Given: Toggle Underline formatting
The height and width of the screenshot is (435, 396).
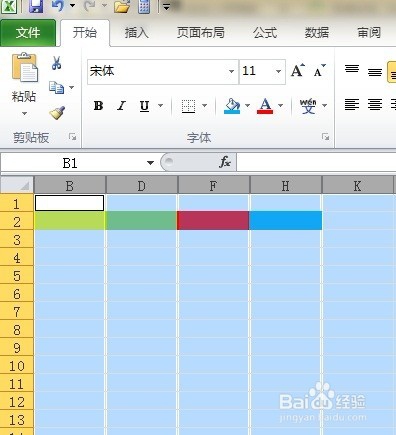Looking at the screenshot, I should (144, 106).
